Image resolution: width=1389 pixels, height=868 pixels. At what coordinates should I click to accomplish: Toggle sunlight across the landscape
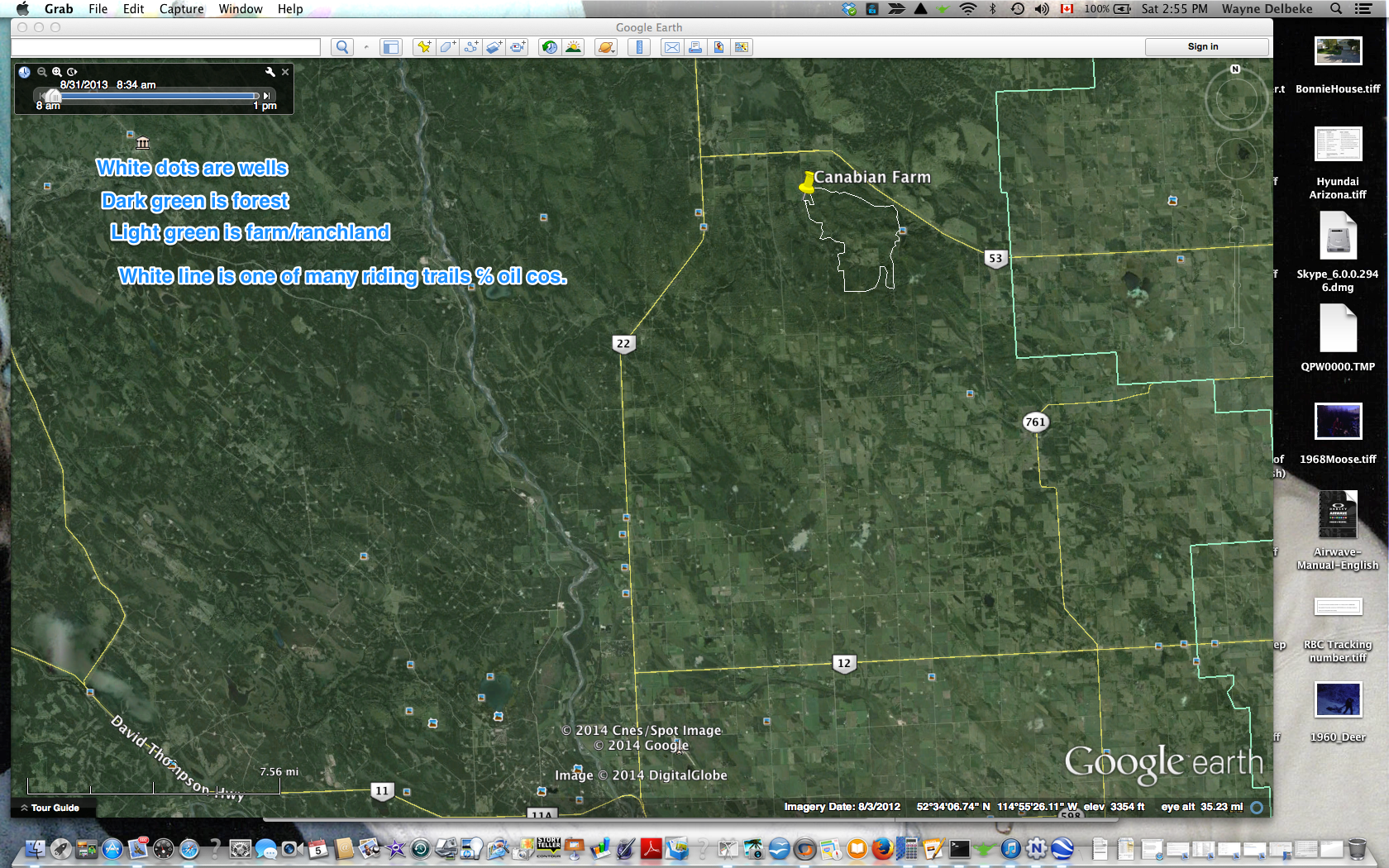[x=573, y=47]
